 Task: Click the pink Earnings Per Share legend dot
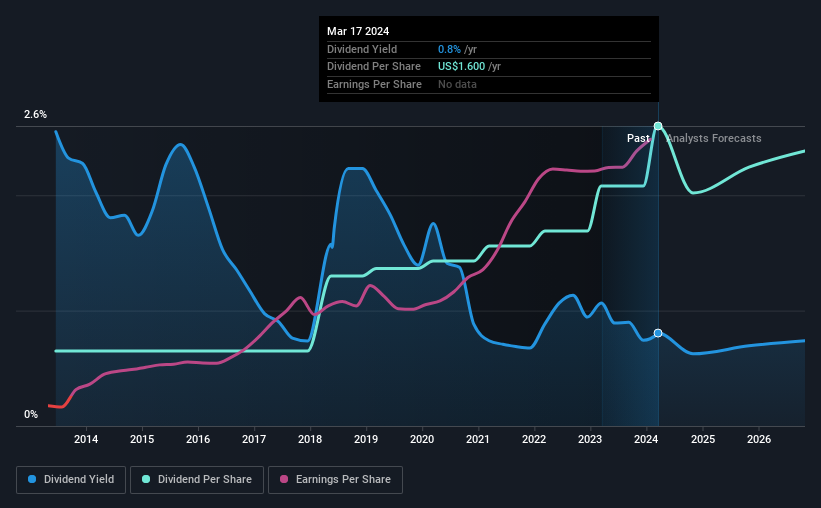[284, 479]
